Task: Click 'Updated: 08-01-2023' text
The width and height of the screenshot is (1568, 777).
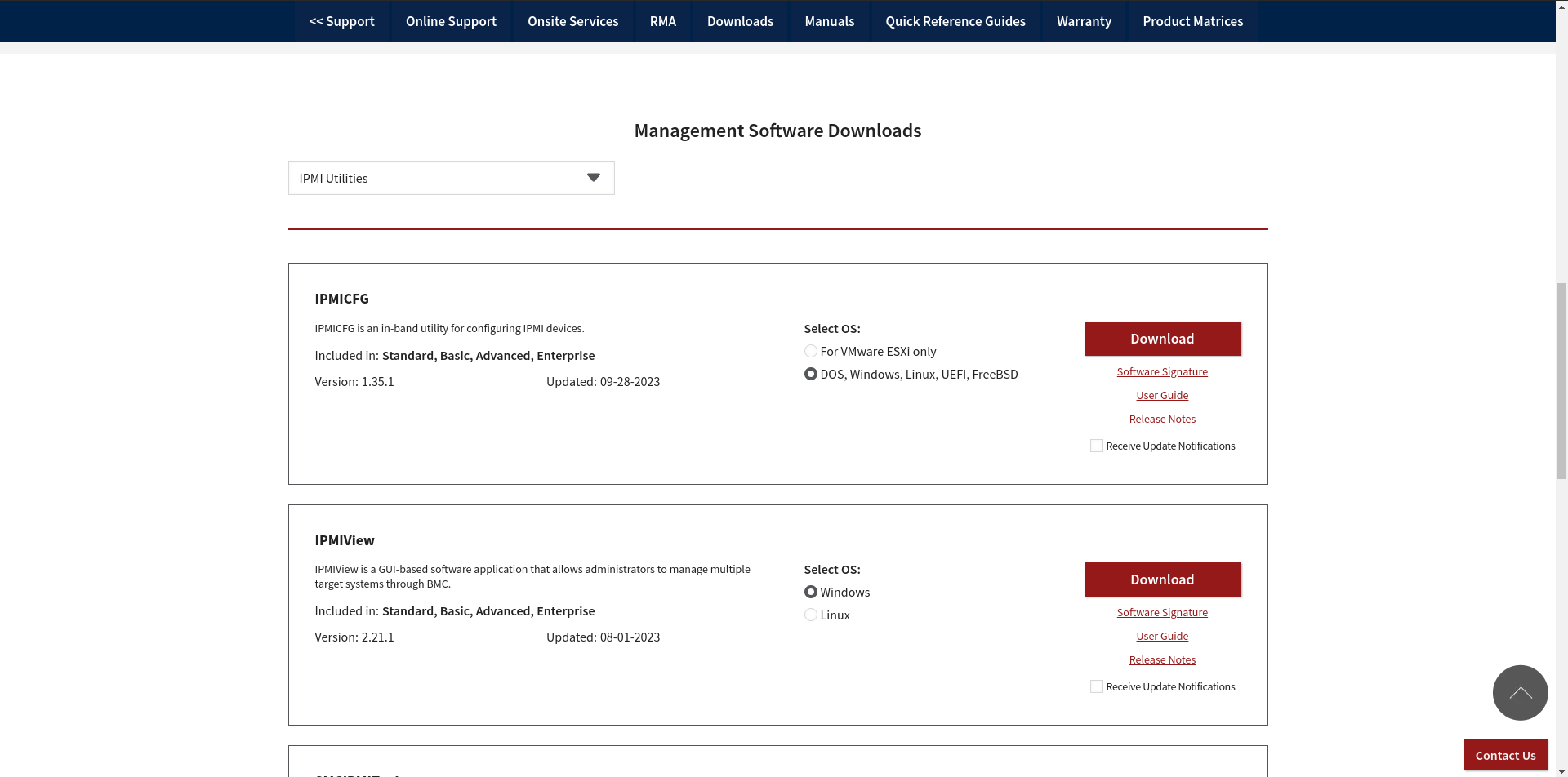Action: coord(603,637)
